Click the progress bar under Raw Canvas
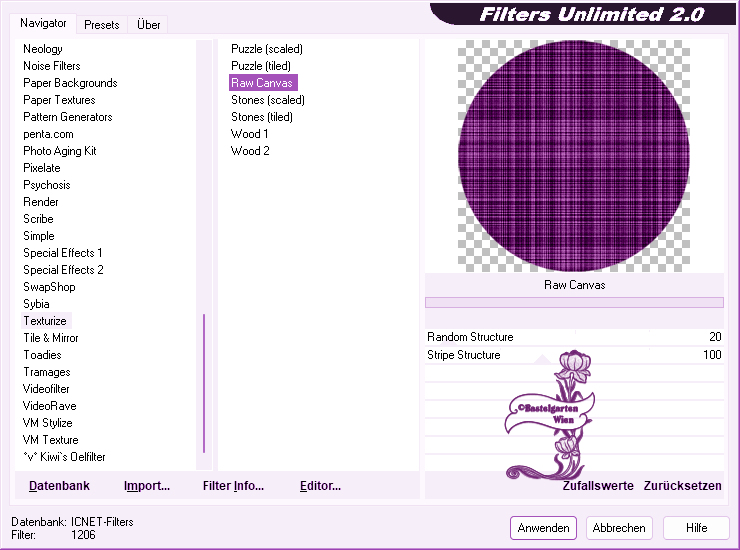This screenshot has width=740, height=550. [x=574, y=302]
